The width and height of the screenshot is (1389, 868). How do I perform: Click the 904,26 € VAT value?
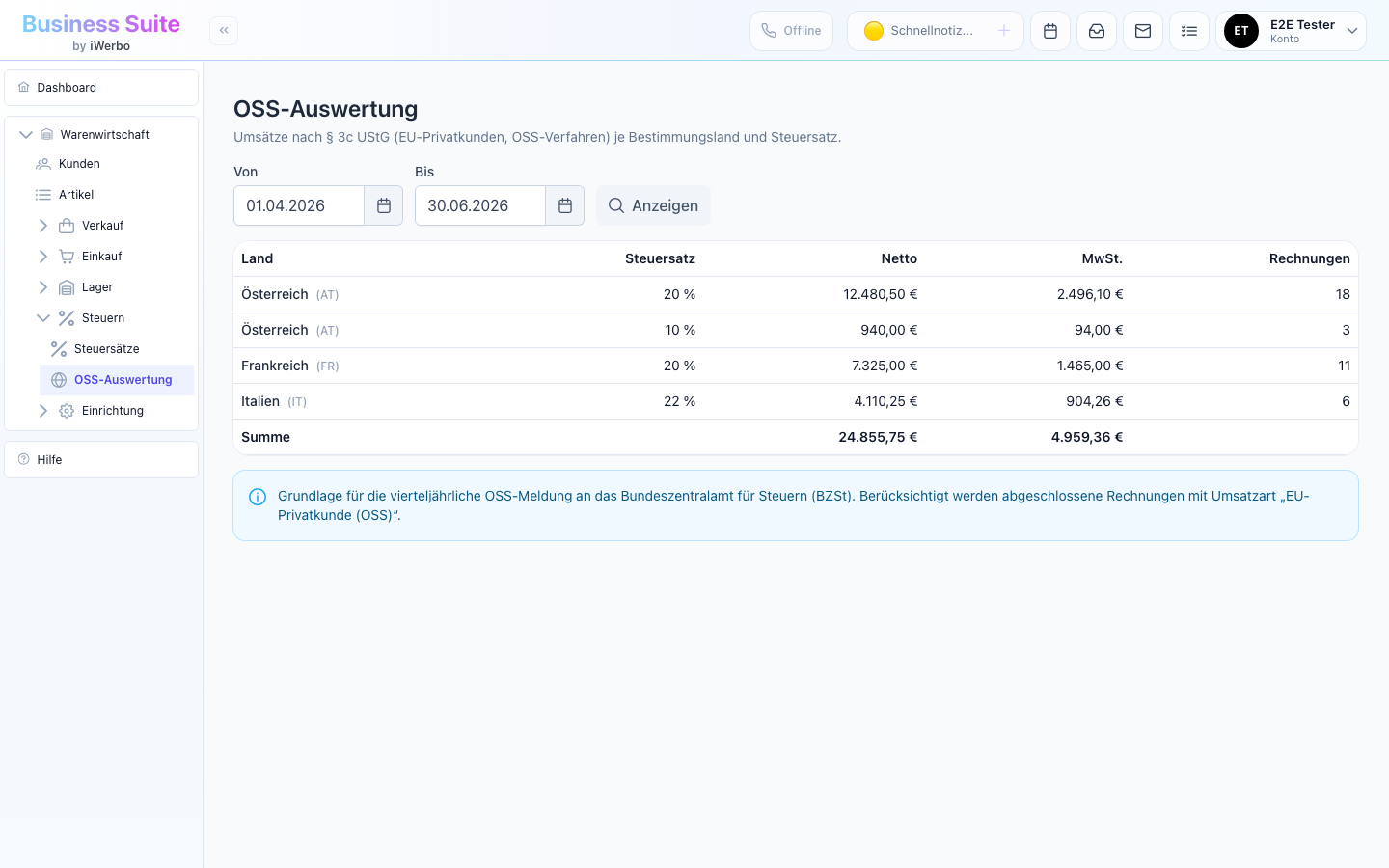1095,401
